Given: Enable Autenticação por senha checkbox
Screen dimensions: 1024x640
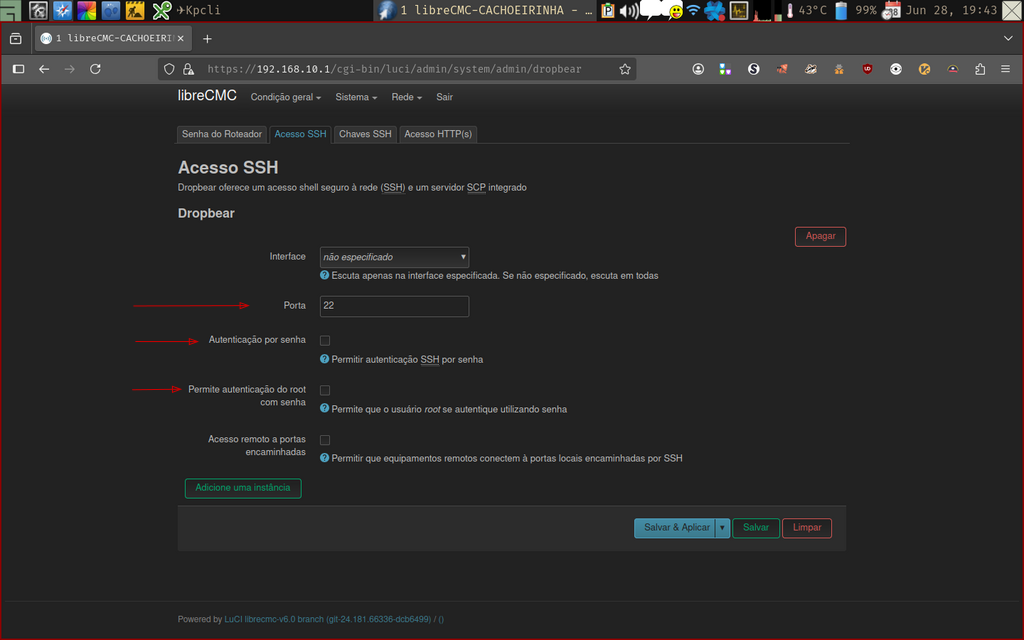Looking at the screenshot, I should [325, 340].
